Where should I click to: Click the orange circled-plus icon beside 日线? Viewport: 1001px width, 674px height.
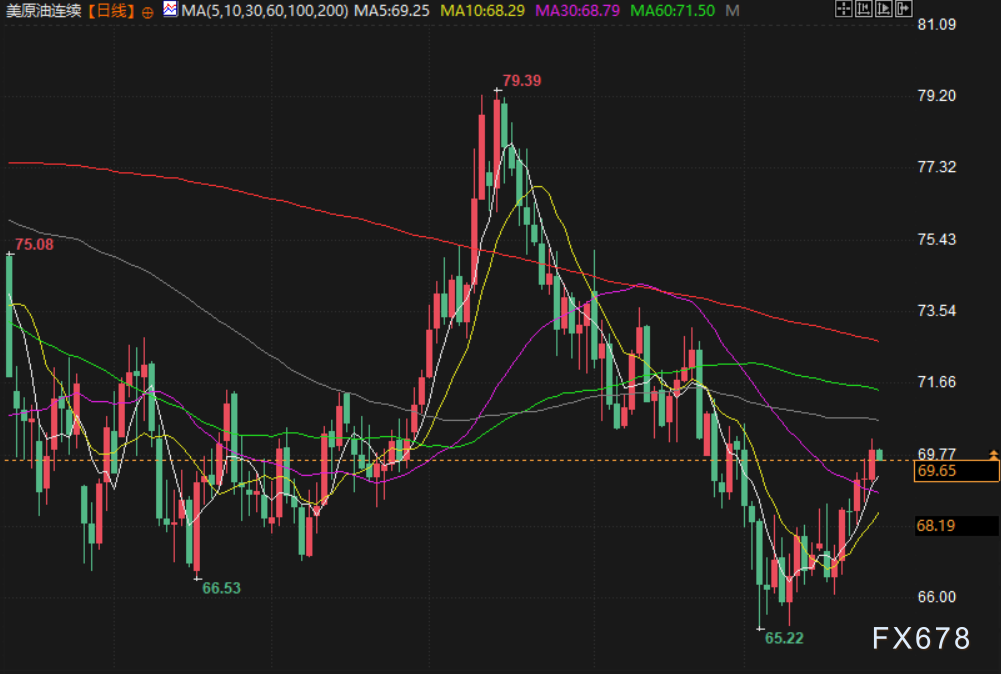tap(148, 10)
